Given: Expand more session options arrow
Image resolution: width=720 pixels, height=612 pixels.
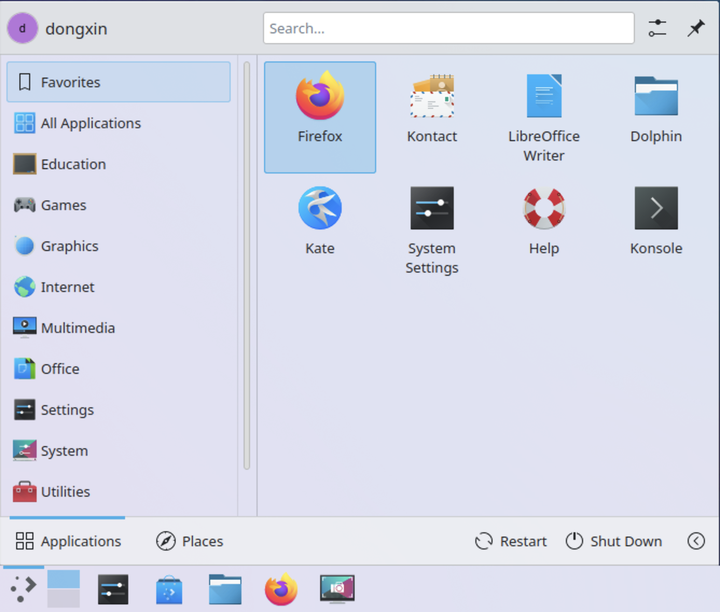Looking at the screenshot, I should pyautogui.click(x=696, y=541).
